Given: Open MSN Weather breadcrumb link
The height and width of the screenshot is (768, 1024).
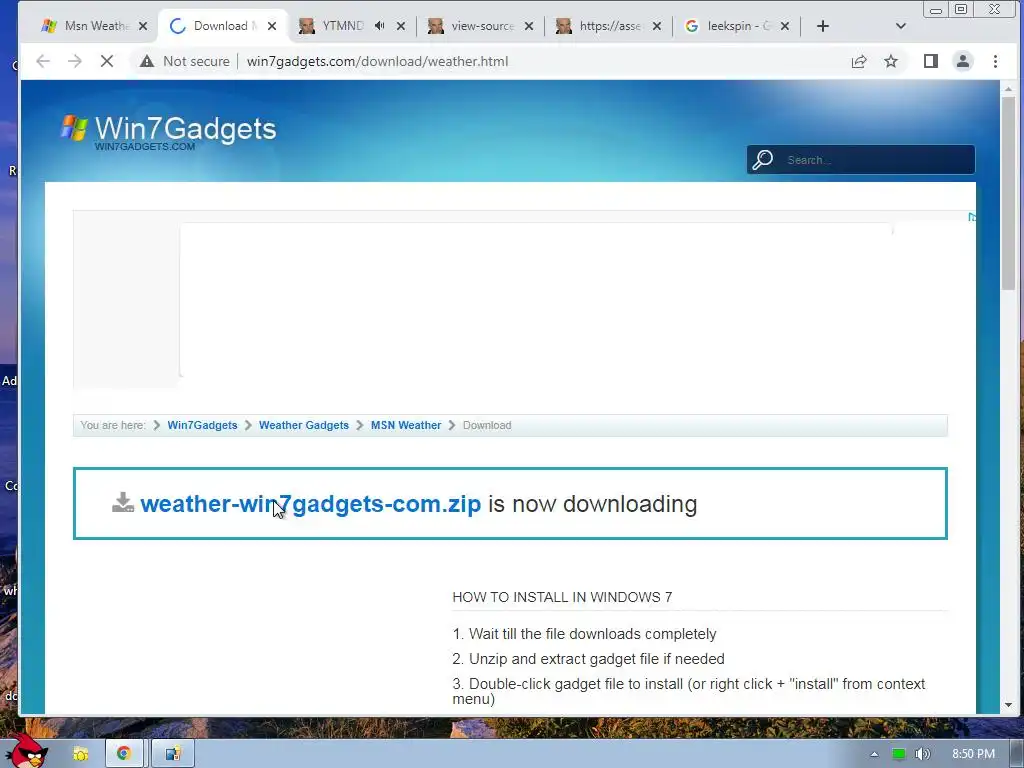Looking at the screenshot, I should click(406, 425).
